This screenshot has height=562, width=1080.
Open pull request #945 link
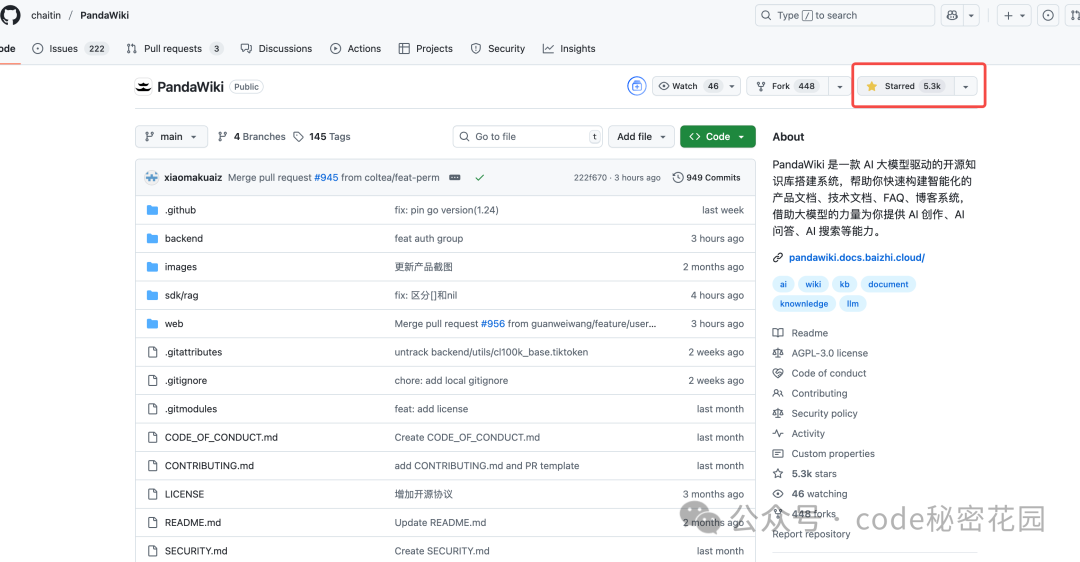(x=326, y=177)
